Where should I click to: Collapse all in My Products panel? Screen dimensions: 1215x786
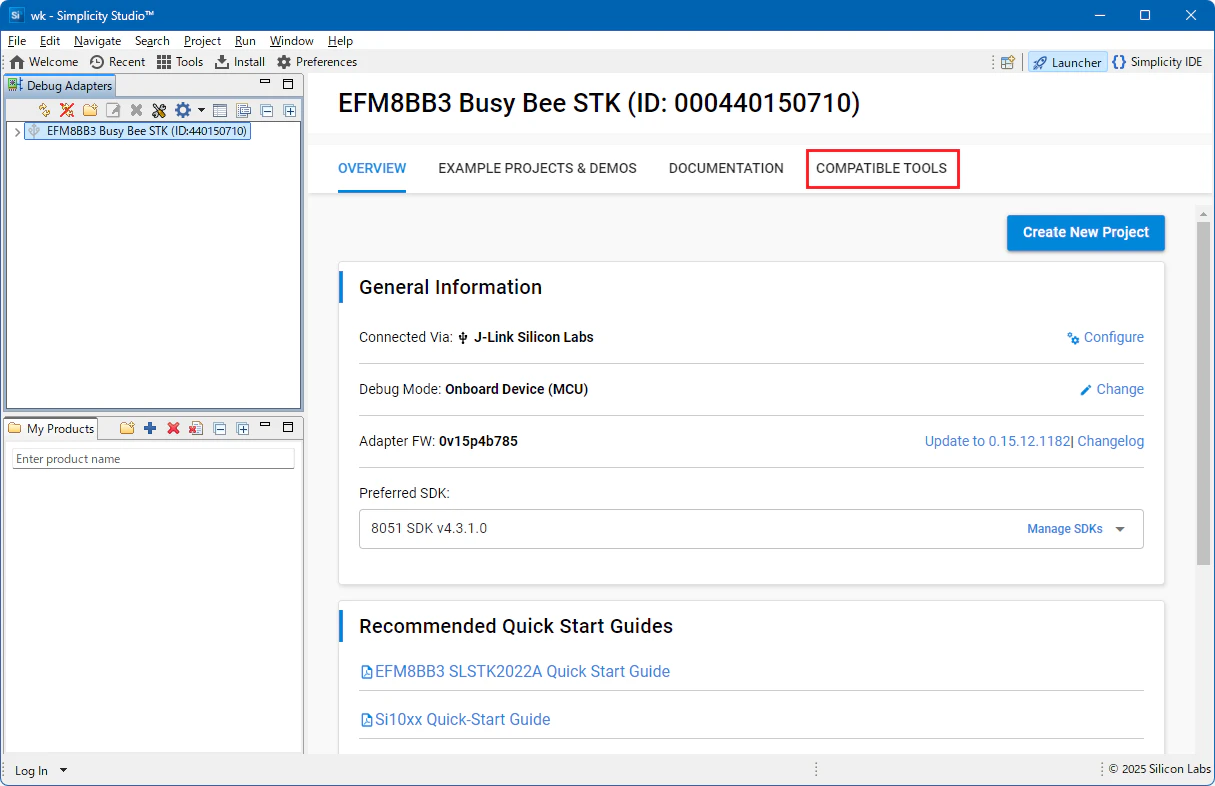(219, 428)
